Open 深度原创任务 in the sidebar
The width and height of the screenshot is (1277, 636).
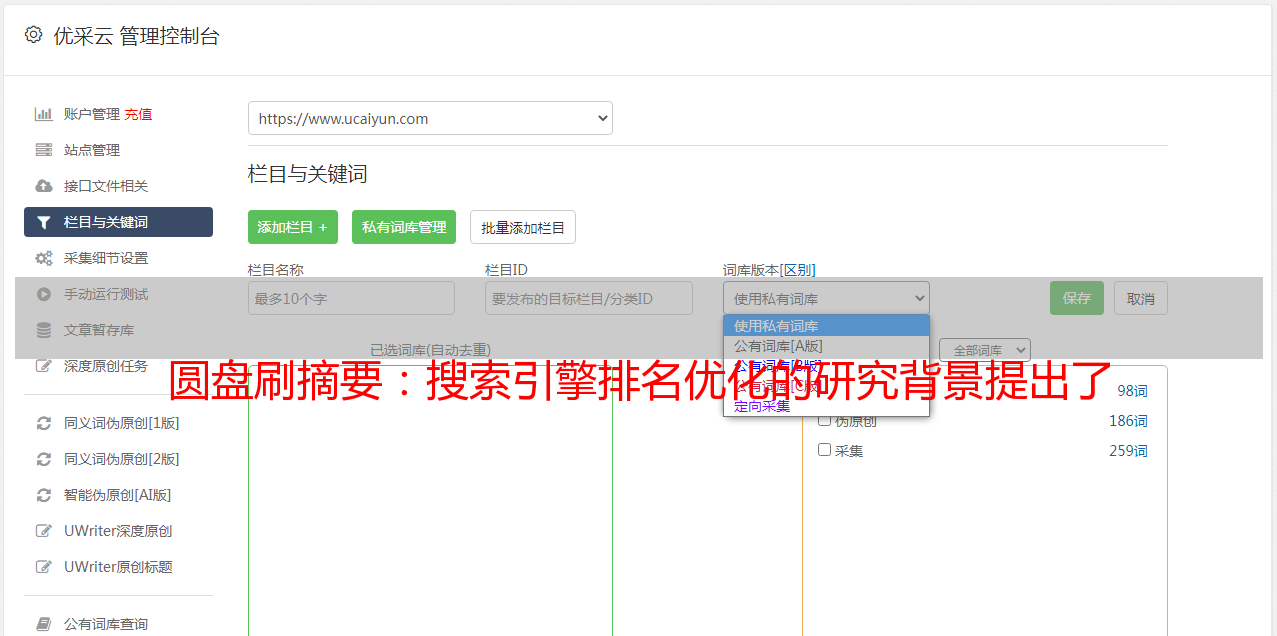pyautogui.click(x=106, y=366)
